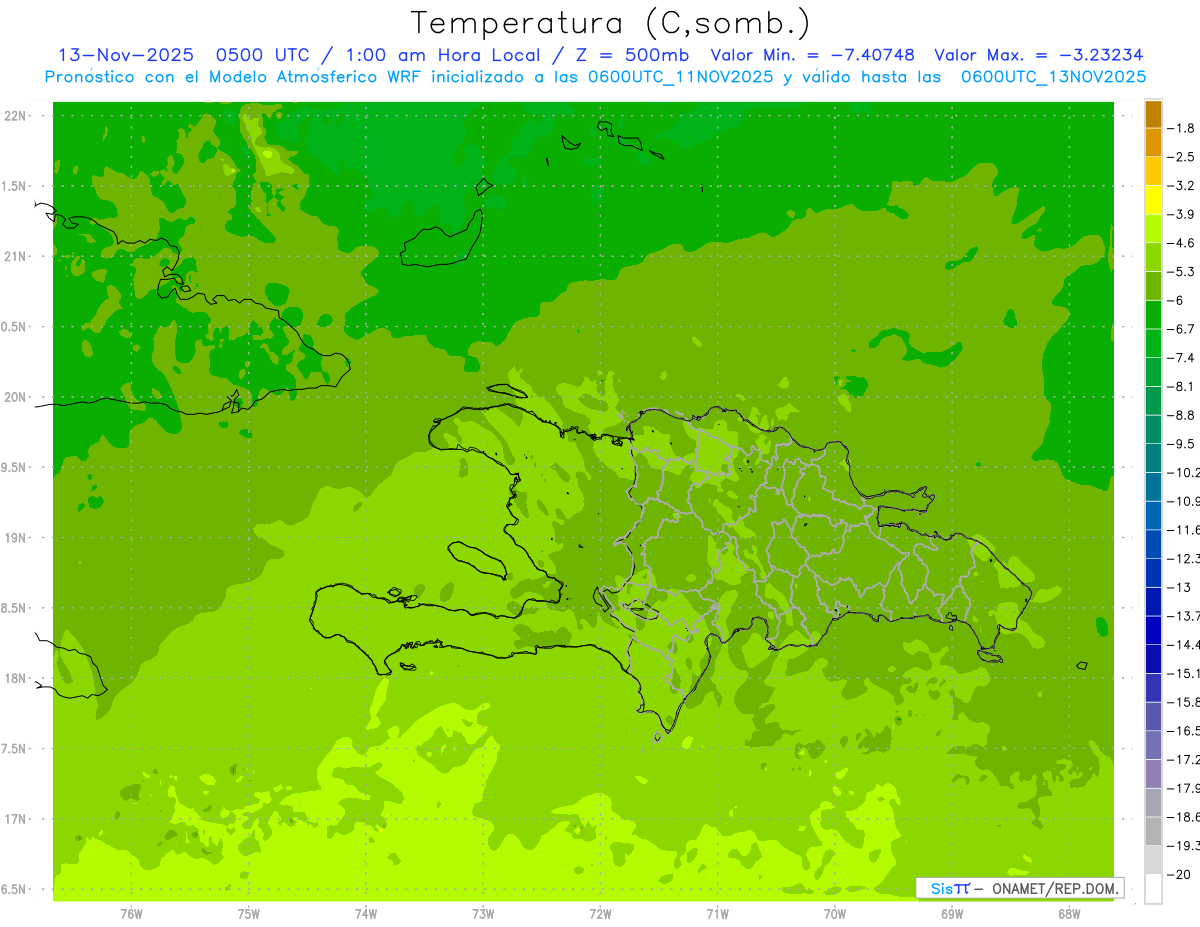
Task: Pick the teal swatch between -9.5 and -10.2
Action: click(1153, 458)
